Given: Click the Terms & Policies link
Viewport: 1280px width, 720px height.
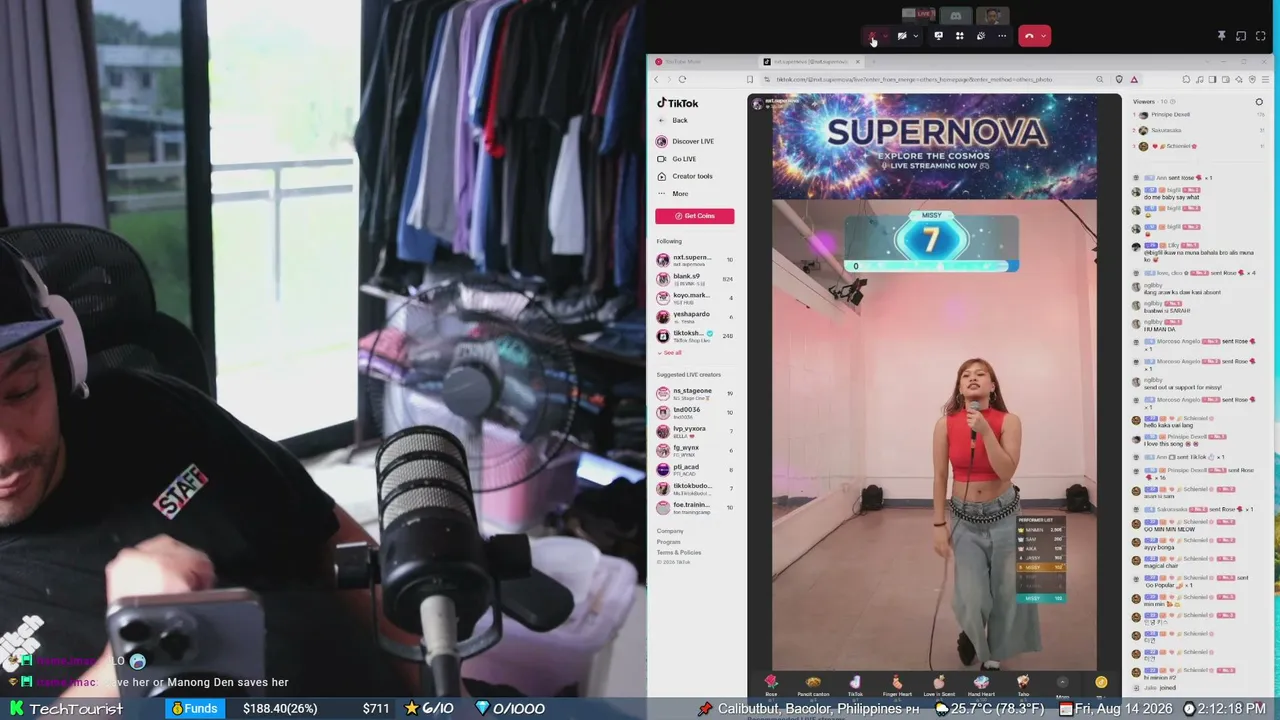Looking at the screenshot, I should point(679,552).
